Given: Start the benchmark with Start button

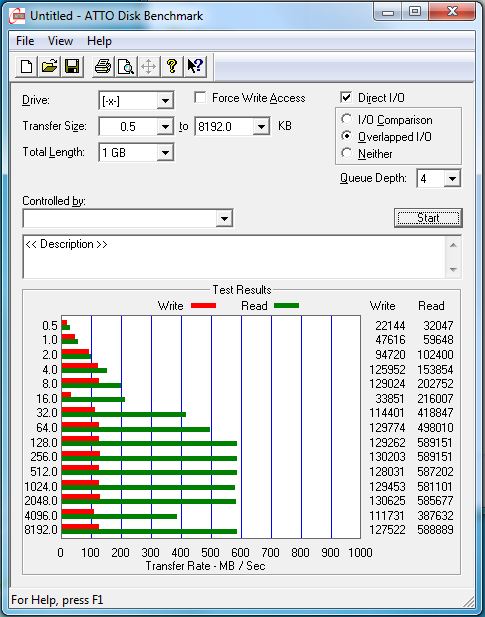Looking at the screenshot, I should click(x=428, y=218).
